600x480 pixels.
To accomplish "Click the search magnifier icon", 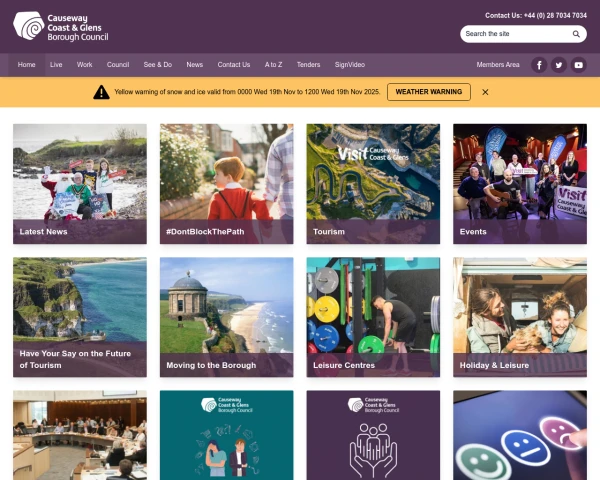I will click(x=576, y=34).
